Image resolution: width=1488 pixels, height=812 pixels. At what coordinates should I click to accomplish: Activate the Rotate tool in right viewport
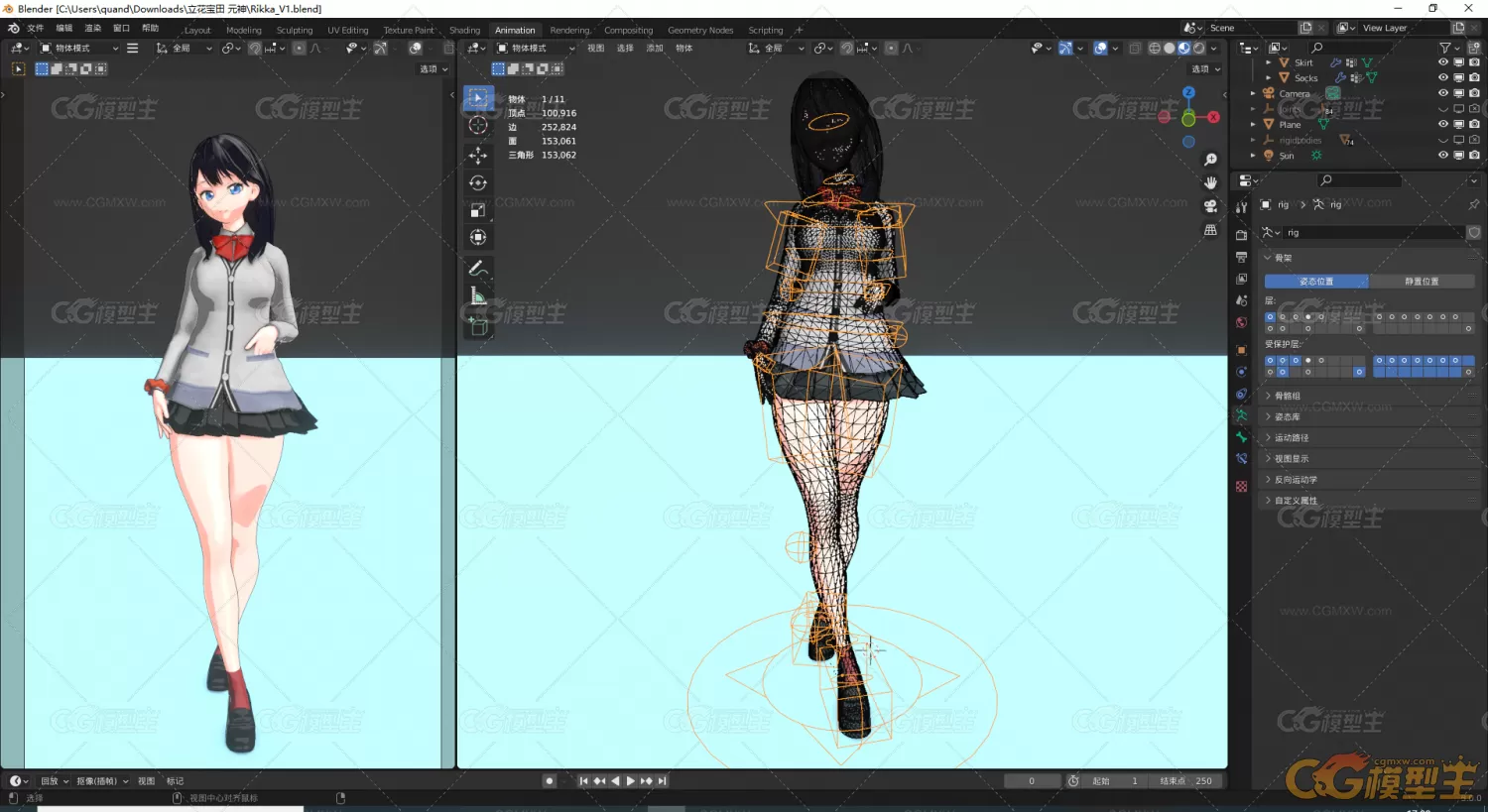click(x=478, y=182)
